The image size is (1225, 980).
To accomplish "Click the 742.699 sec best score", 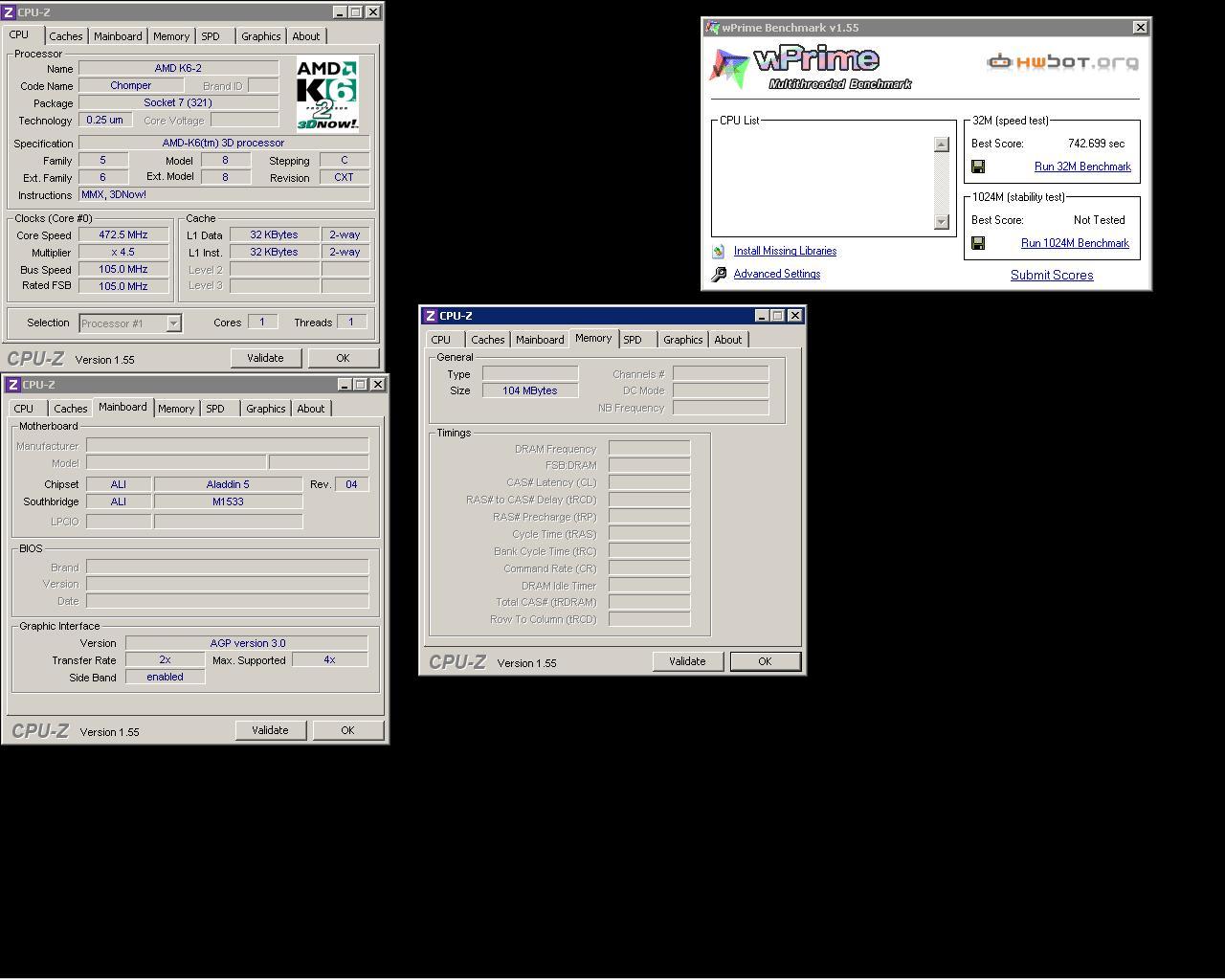I will point(1096,144).
